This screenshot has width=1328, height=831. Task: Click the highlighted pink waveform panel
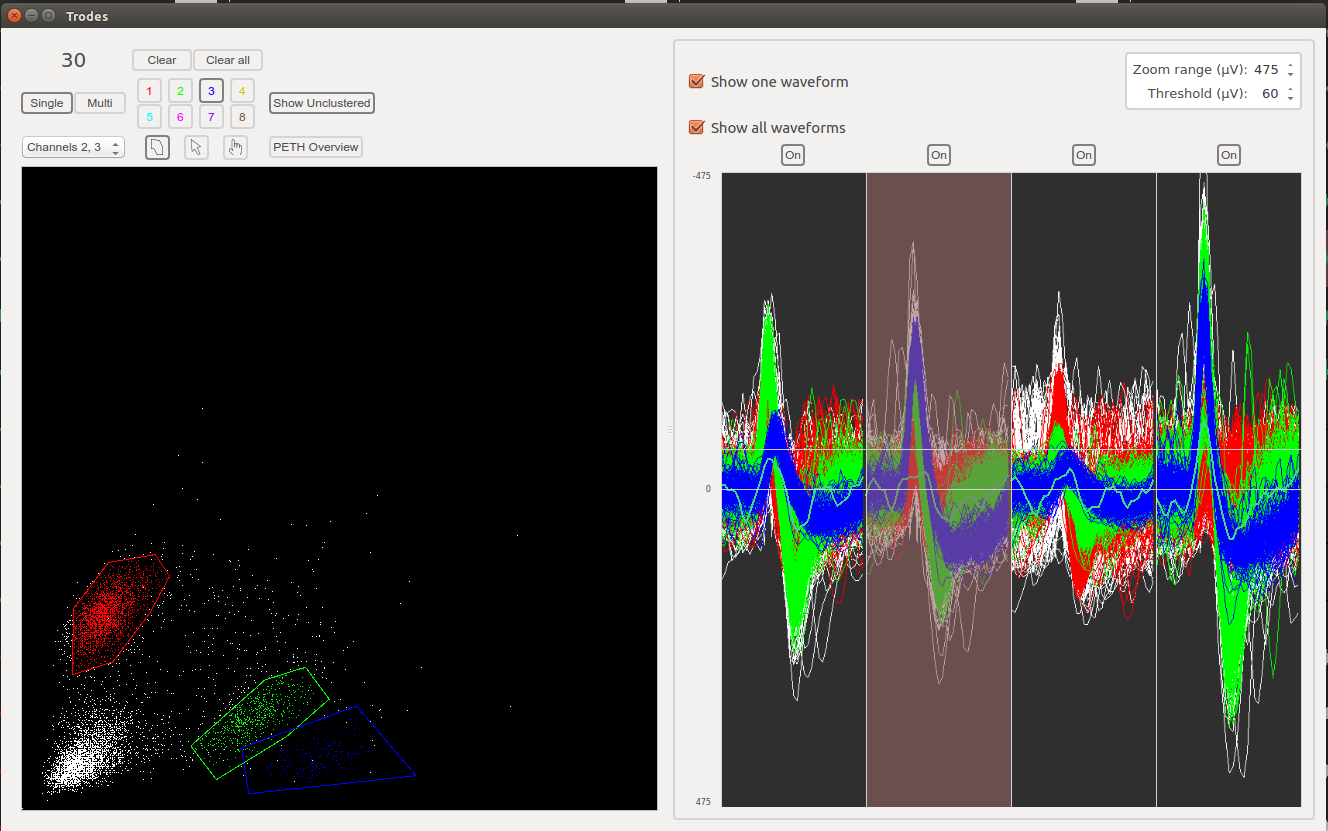coord(939,490)
